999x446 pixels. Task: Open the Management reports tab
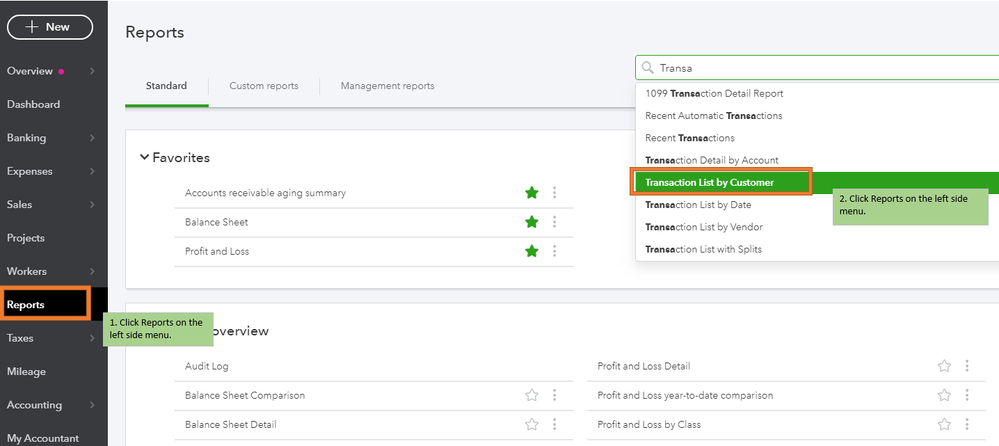tap(387, 86)
